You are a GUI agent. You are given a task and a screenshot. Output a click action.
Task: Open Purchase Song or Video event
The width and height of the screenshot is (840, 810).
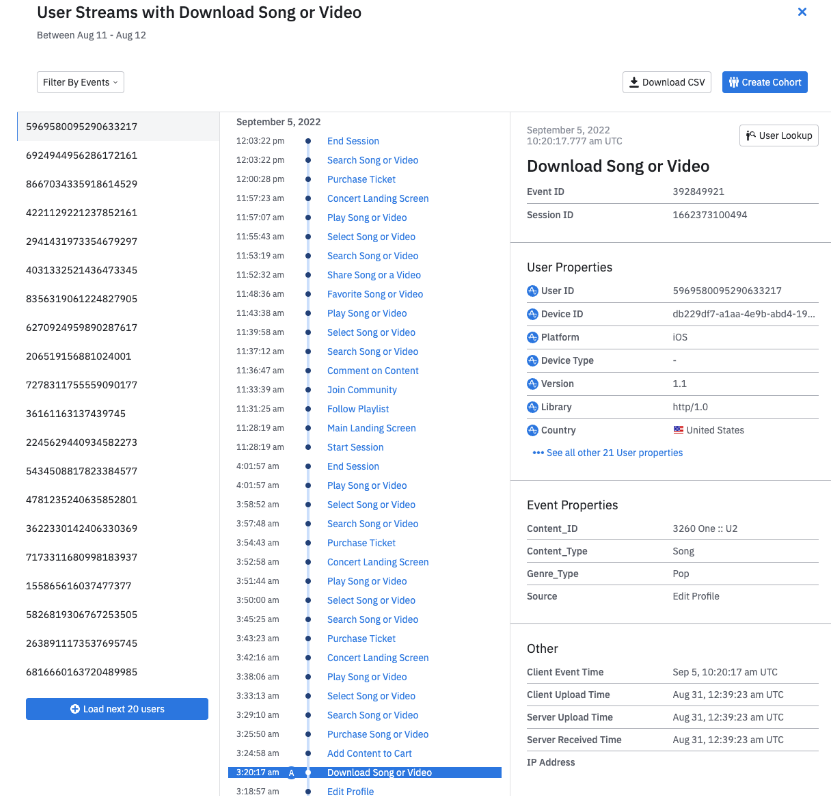pos(378,734)
